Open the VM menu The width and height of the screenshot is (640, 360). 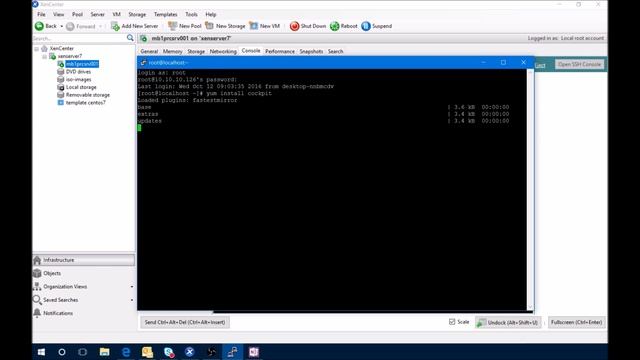tap(117, 14)
